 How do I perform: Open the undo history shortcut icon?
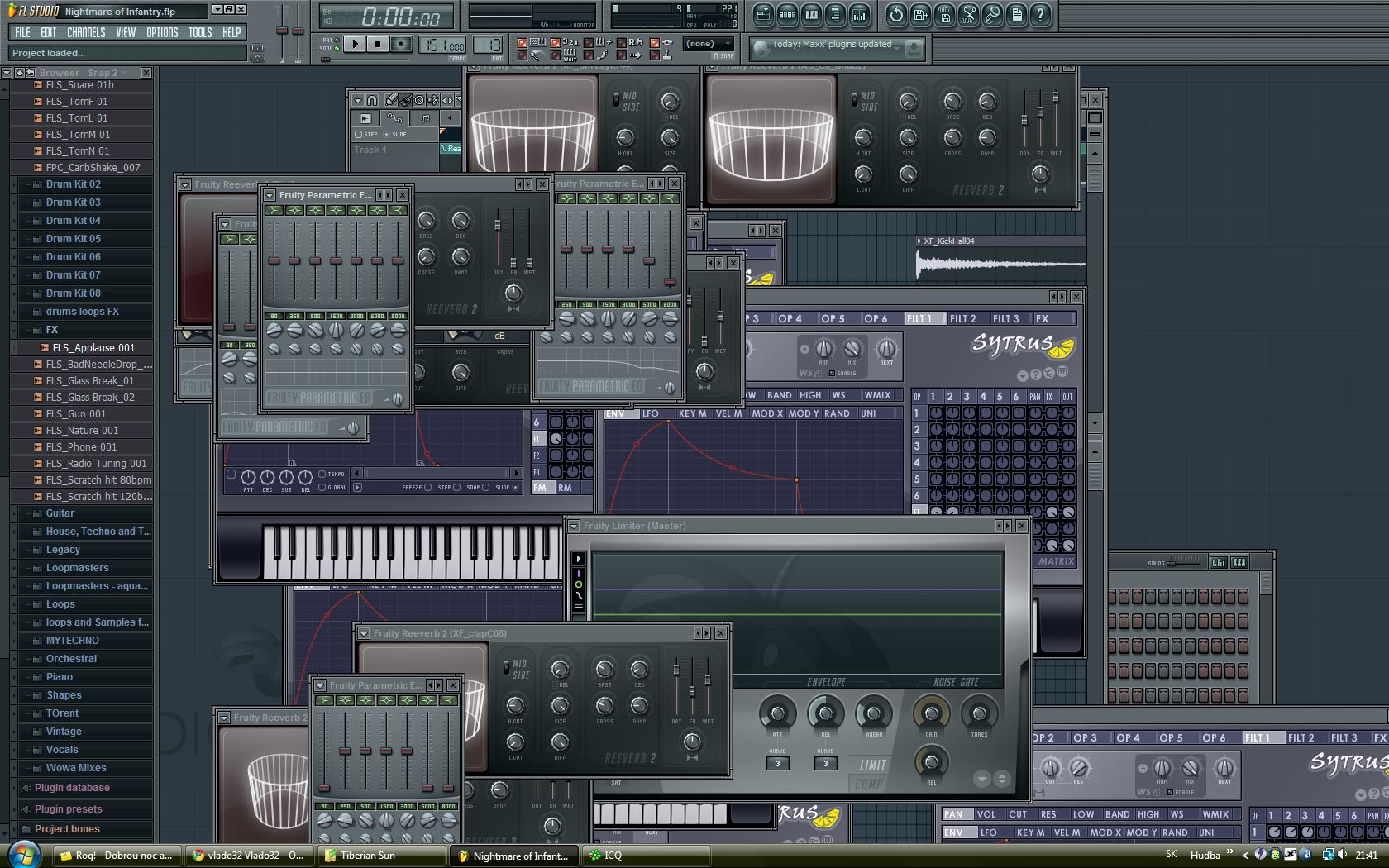click(x=896, y=15)
